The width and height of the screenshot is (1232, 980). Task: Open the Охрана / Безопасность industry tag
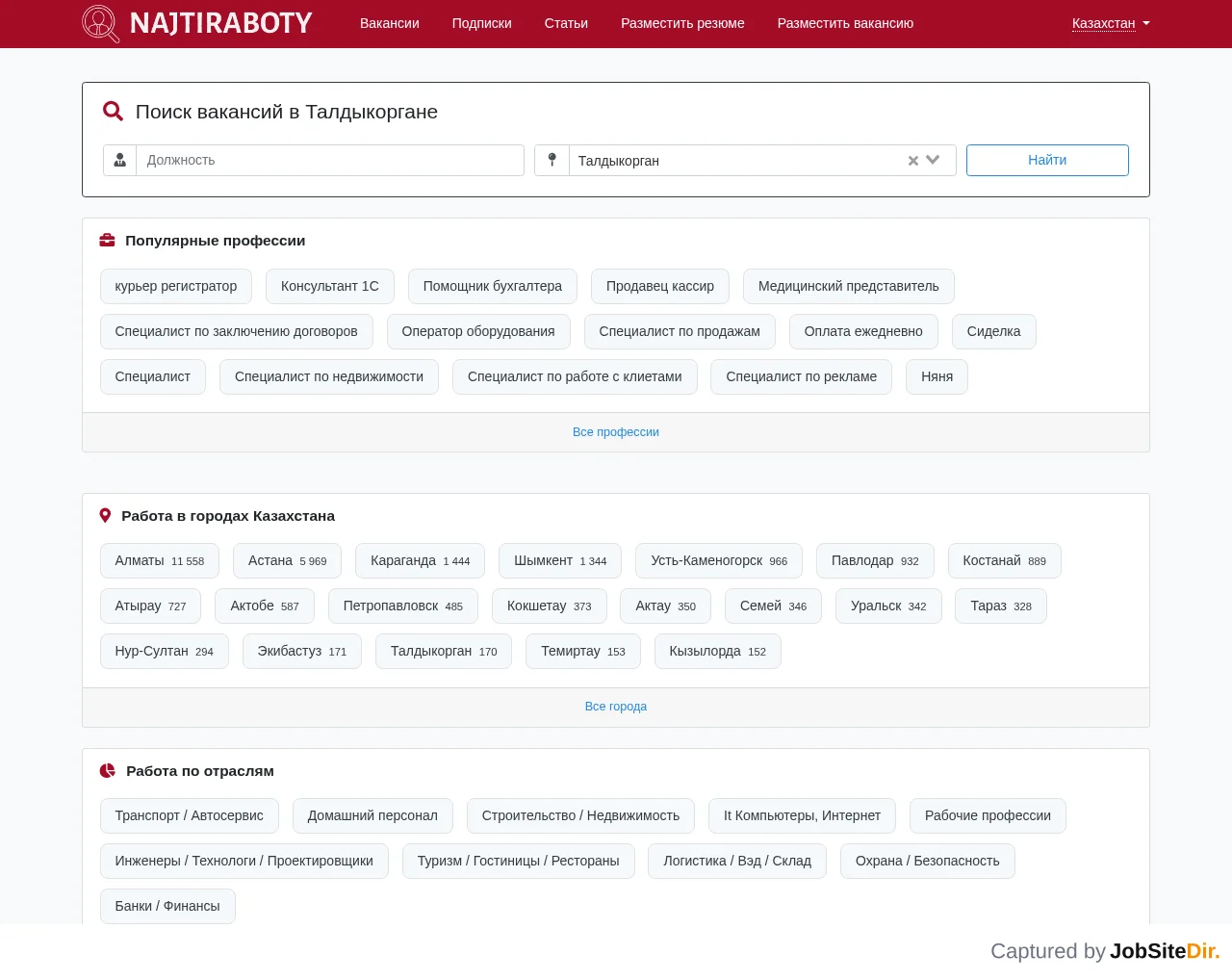pos(928,861)
